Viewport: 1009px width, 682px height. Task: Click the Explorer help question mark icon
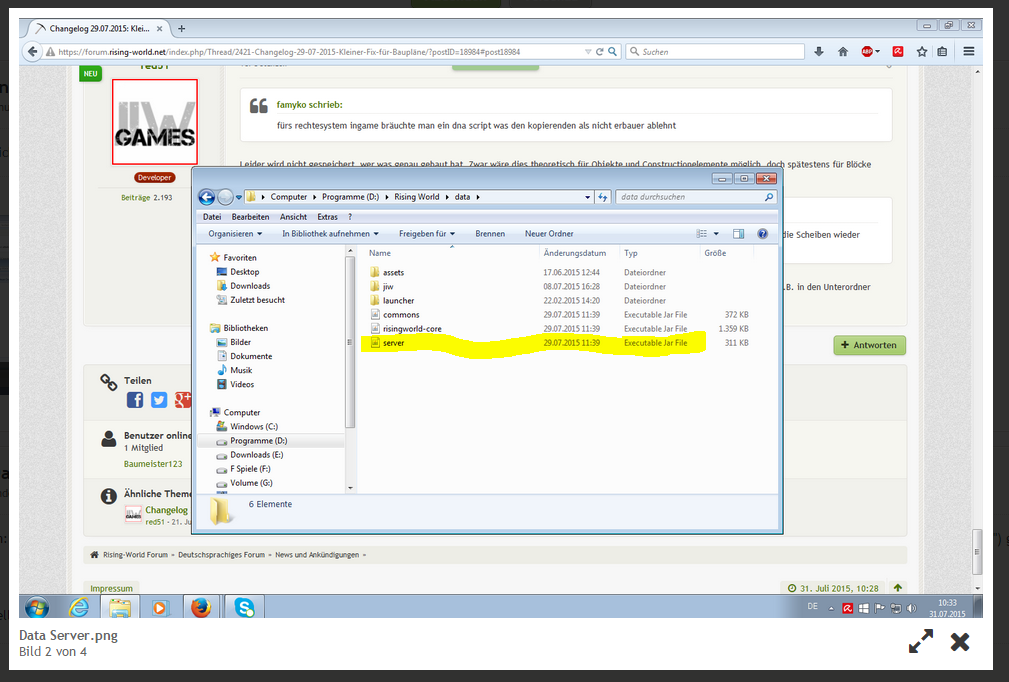click(762, 234)
